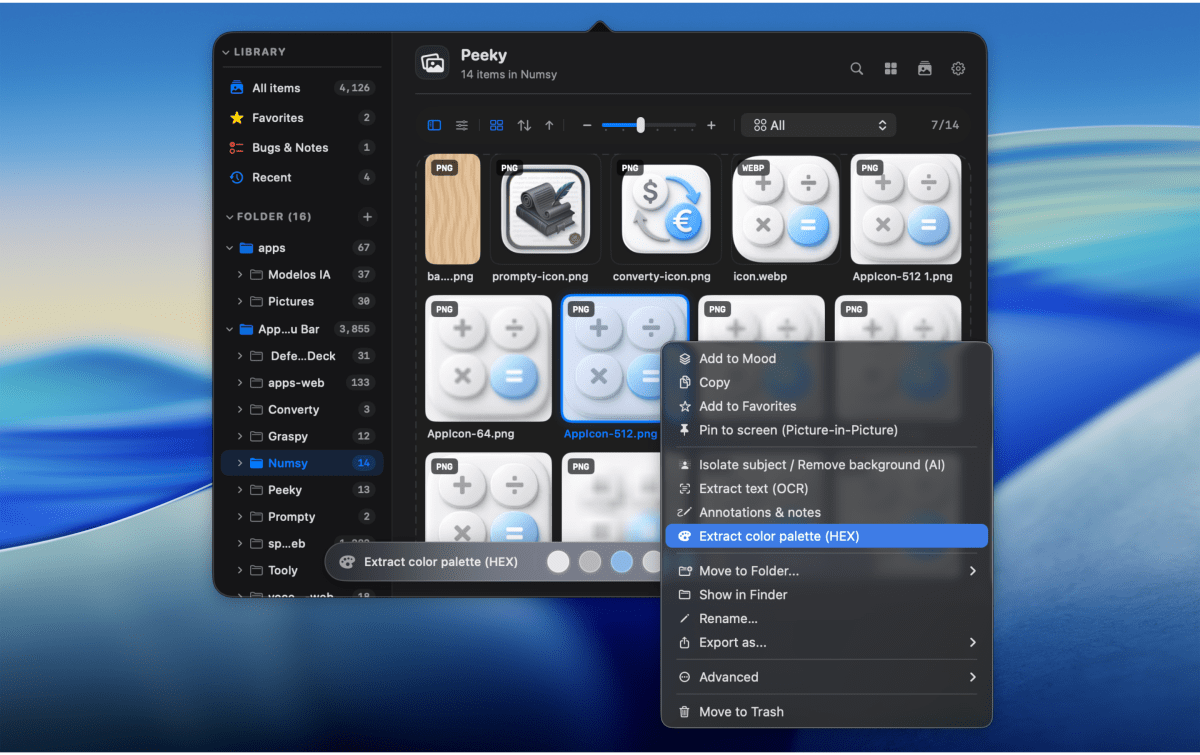The image size is (1200, 755).
Task: Choose Move to Trash
Action: click(827, 712)
